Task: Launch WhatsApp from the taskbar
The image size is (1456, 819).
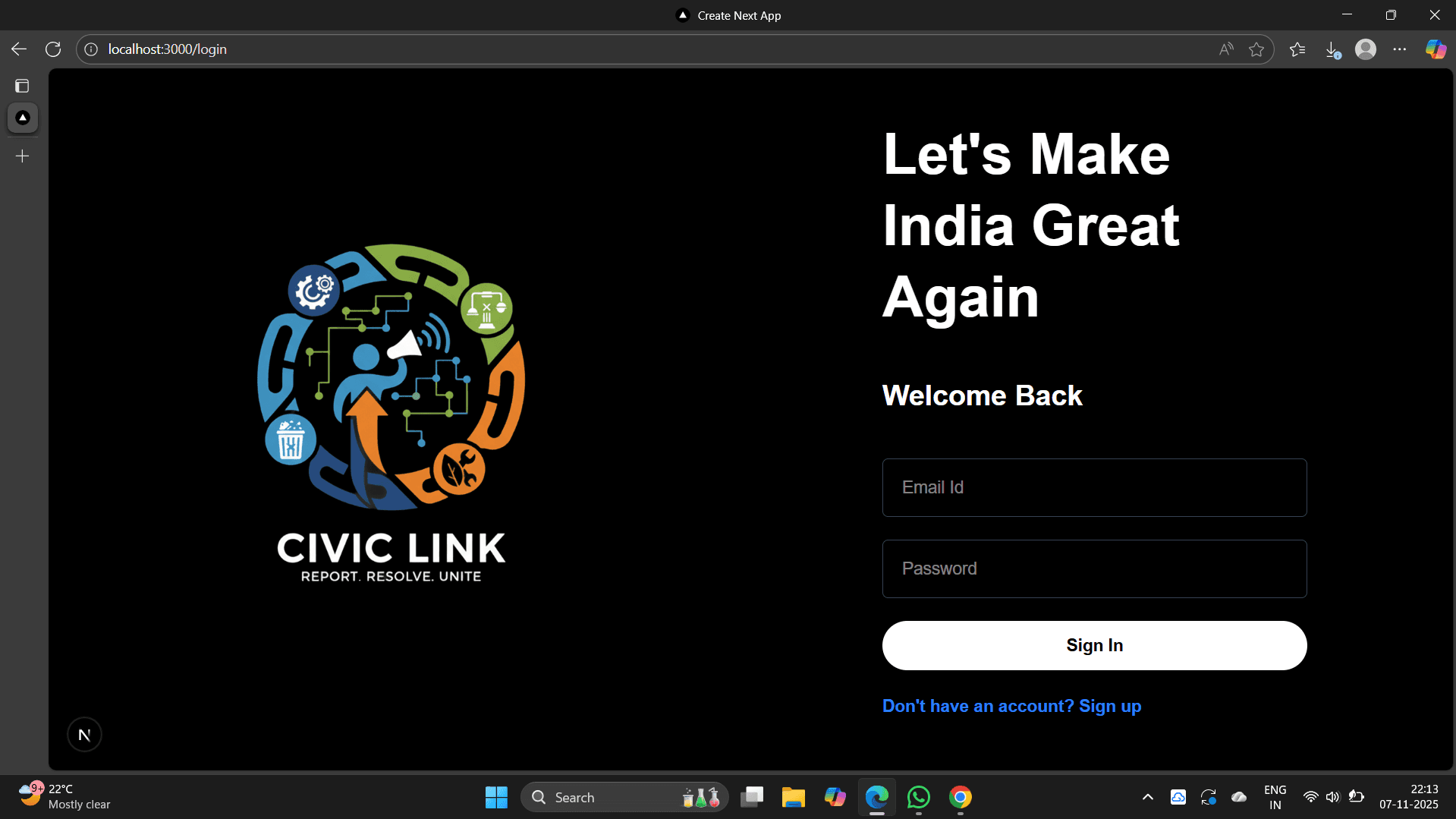Action: pos(918,797)
